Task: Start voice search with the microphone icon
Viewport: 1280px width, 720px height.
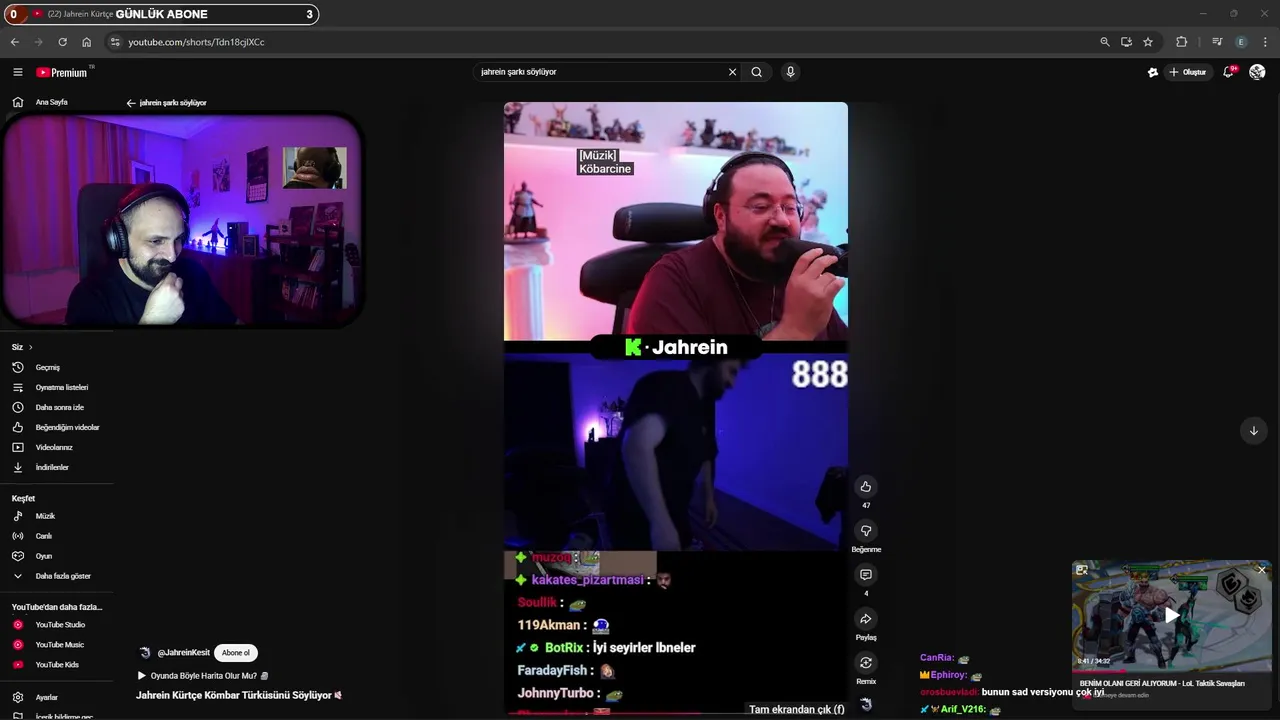Action: pos(790,72)
